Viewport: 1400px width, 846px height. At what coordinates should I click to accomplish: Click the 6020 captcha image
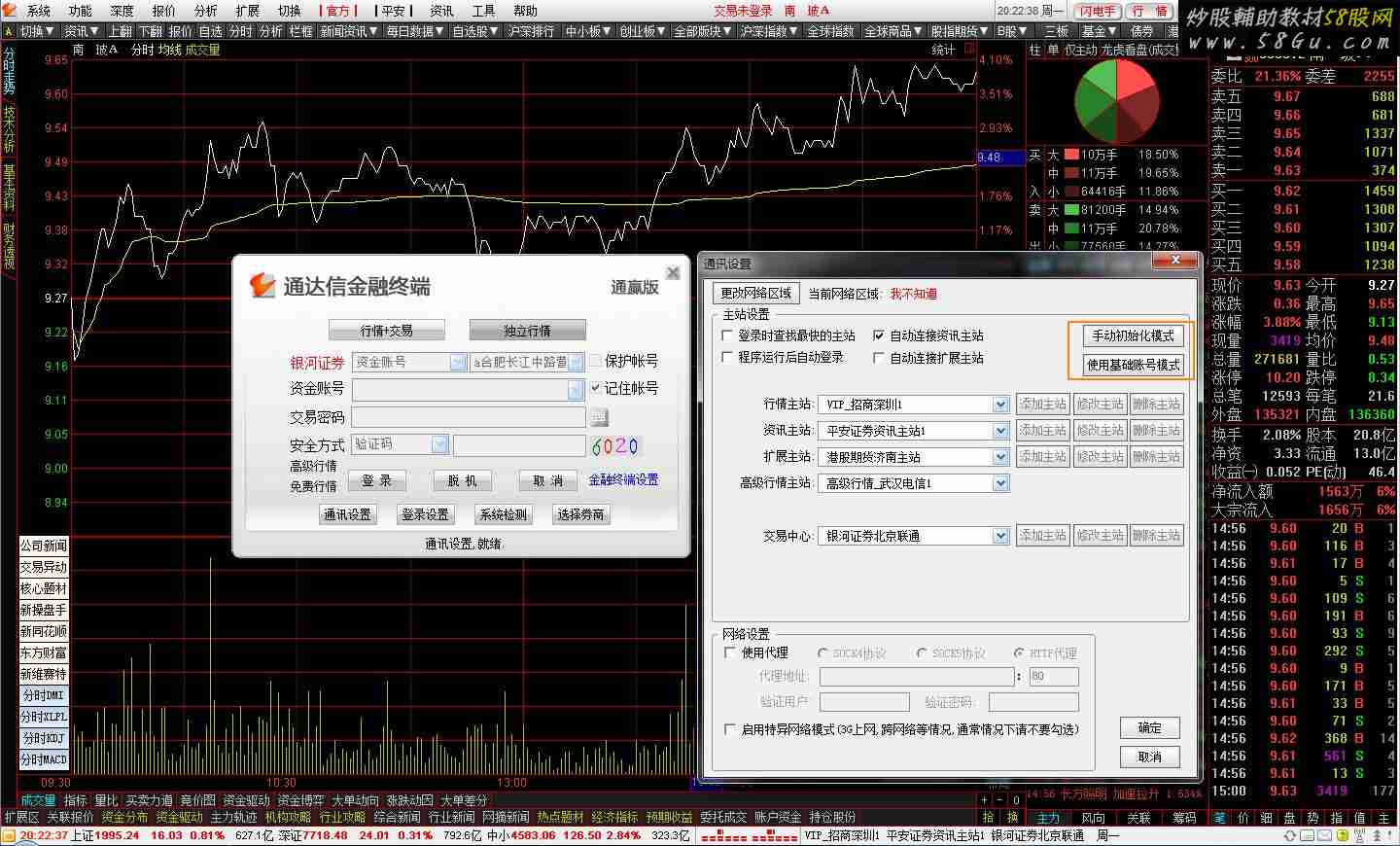(615, 446)
